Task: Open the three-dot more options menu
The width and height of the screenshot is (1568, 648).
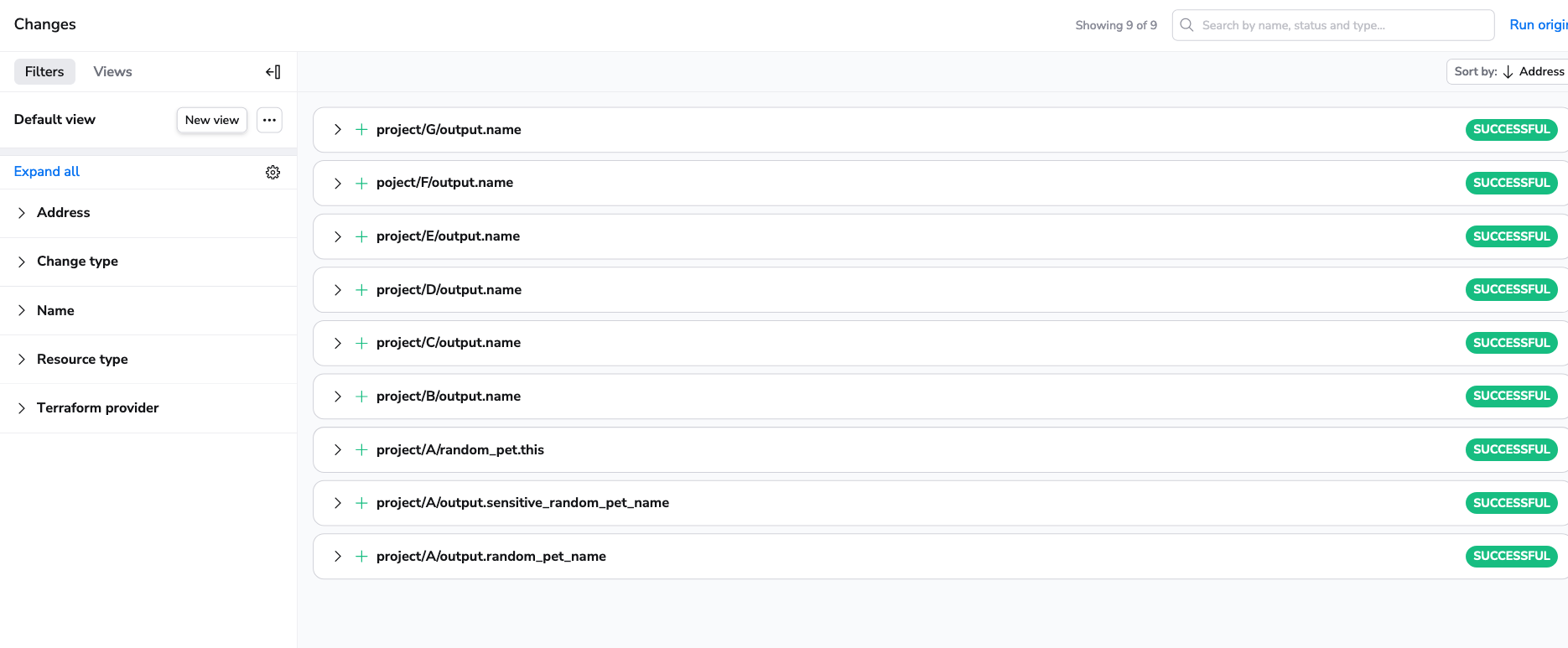Action: coord(269,120)
